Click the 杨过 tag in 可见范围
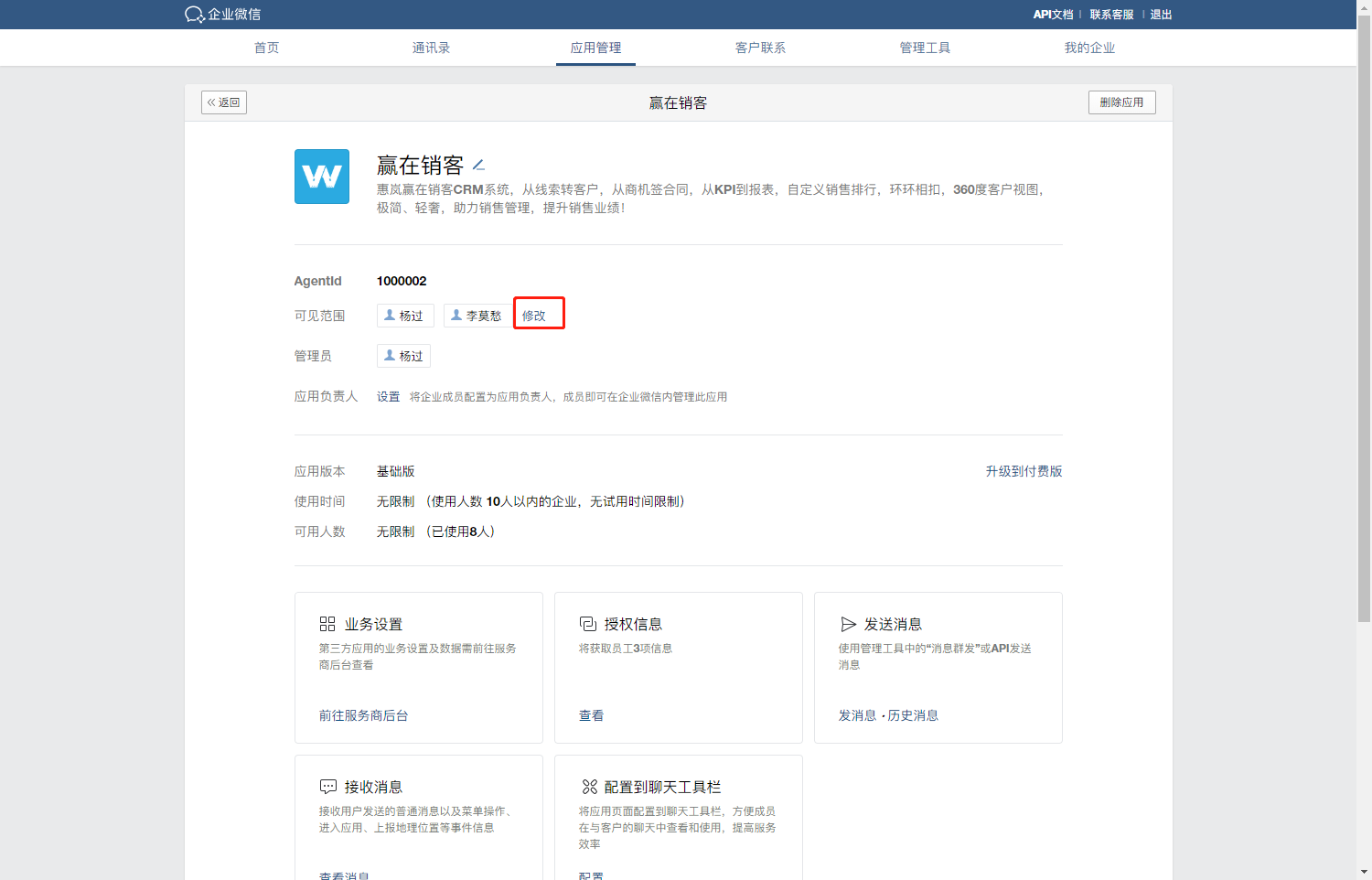The height and width of the screenshot is (880, 1372). pos(405,316)
